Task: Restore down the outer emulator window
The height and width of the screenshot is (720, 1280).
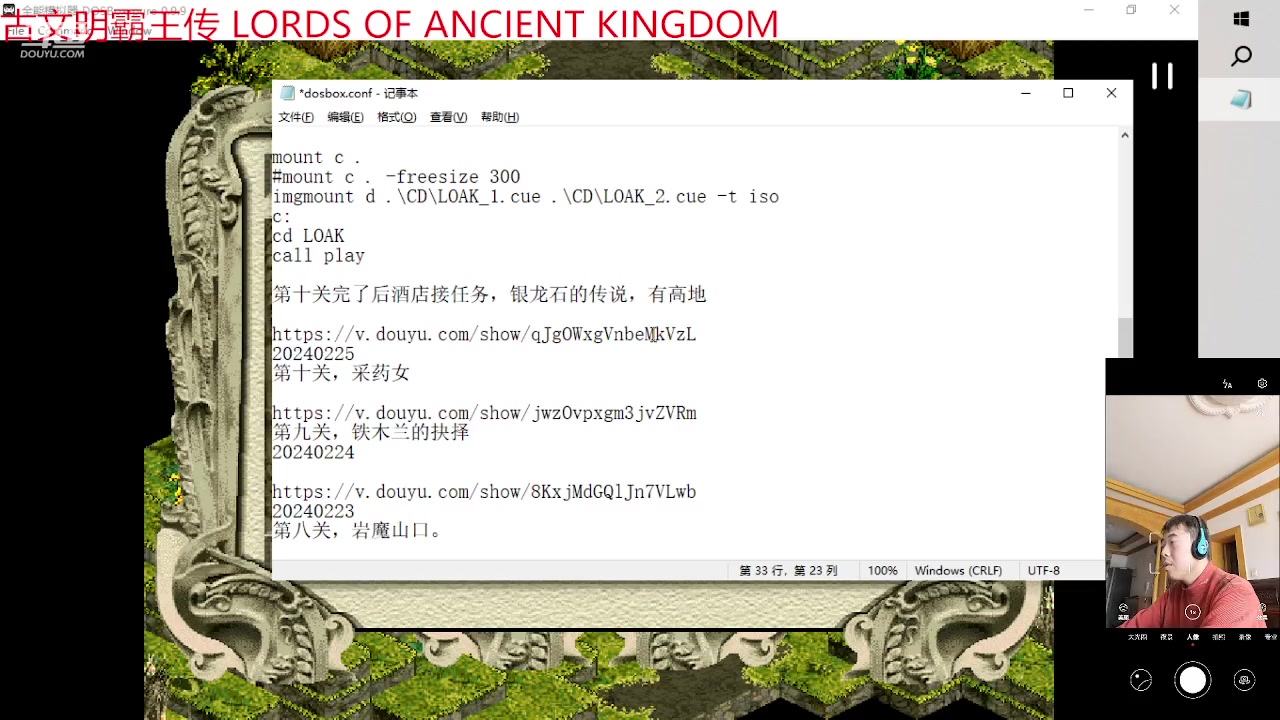Action: (1131, 10)
